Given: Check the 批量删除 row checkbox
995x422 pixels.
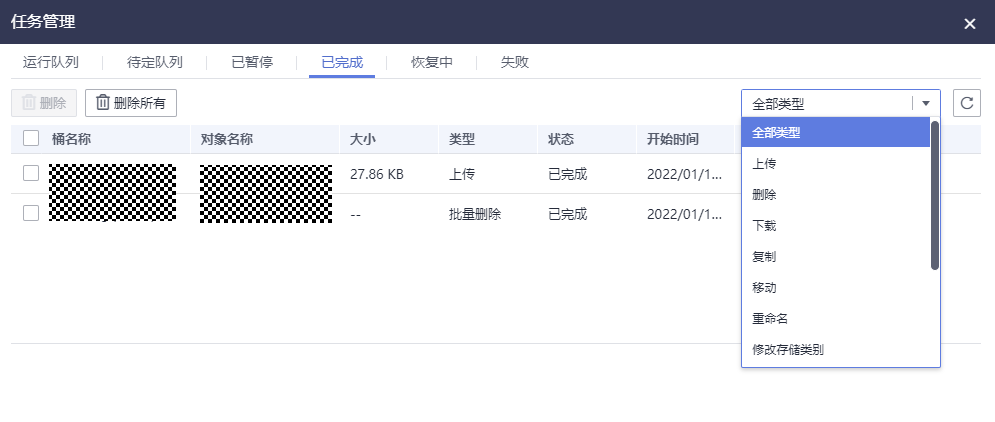Looking at the screenshot, I should tap(31, 213).
